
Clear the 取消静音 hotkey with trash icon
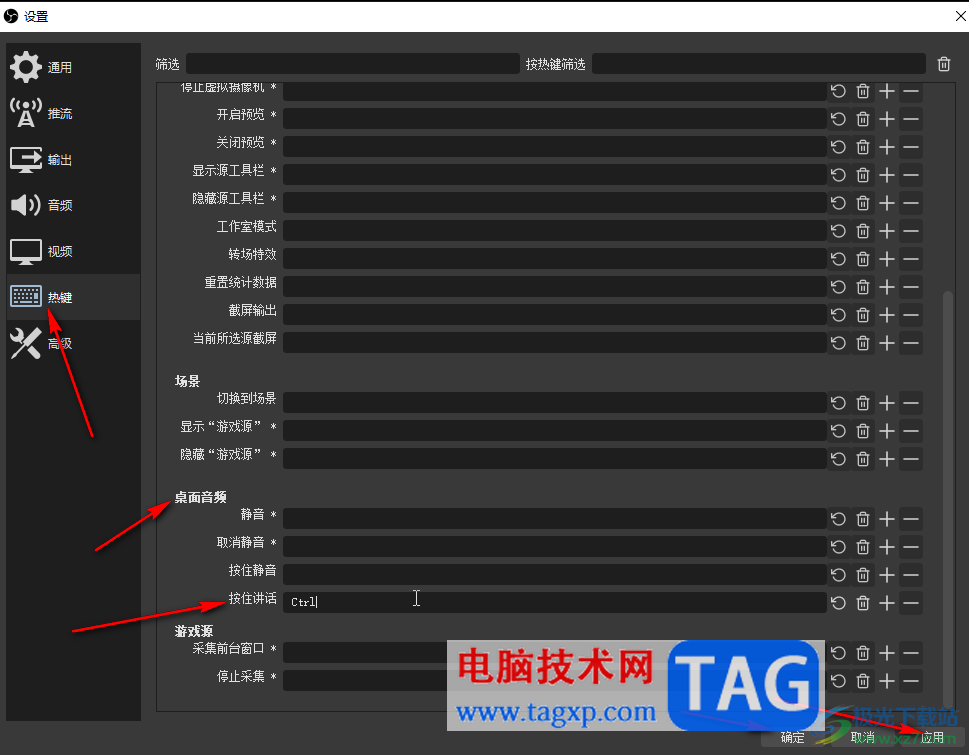pos(863,547)
